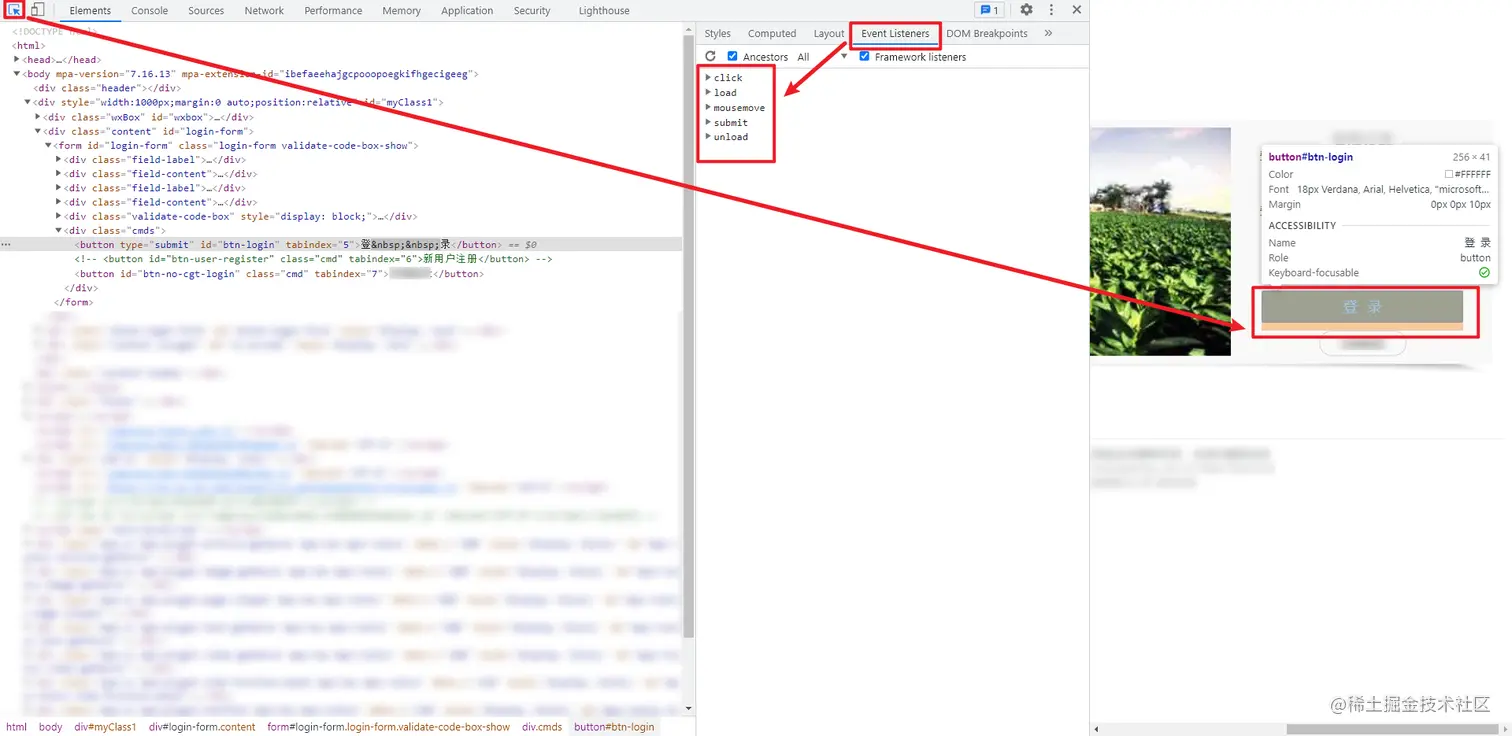Click the ellipsis beside the selected btn-login row
The height and width of the screenshot is (736, 1512).
(7, 244)
